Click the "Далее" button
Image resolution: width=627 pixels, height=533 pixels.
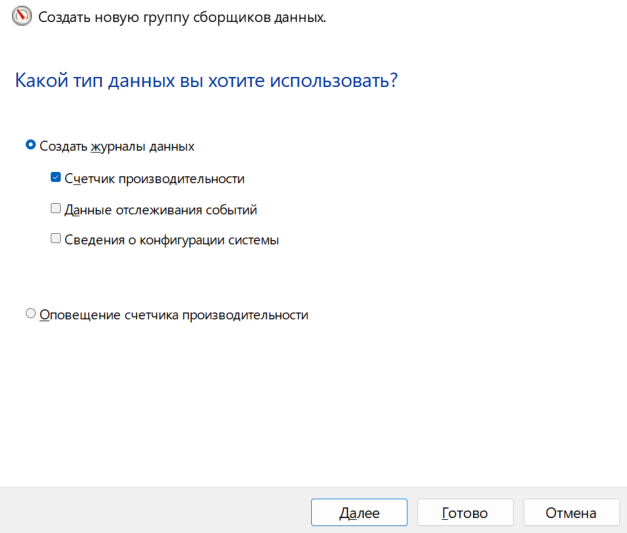tap(359, 512)
